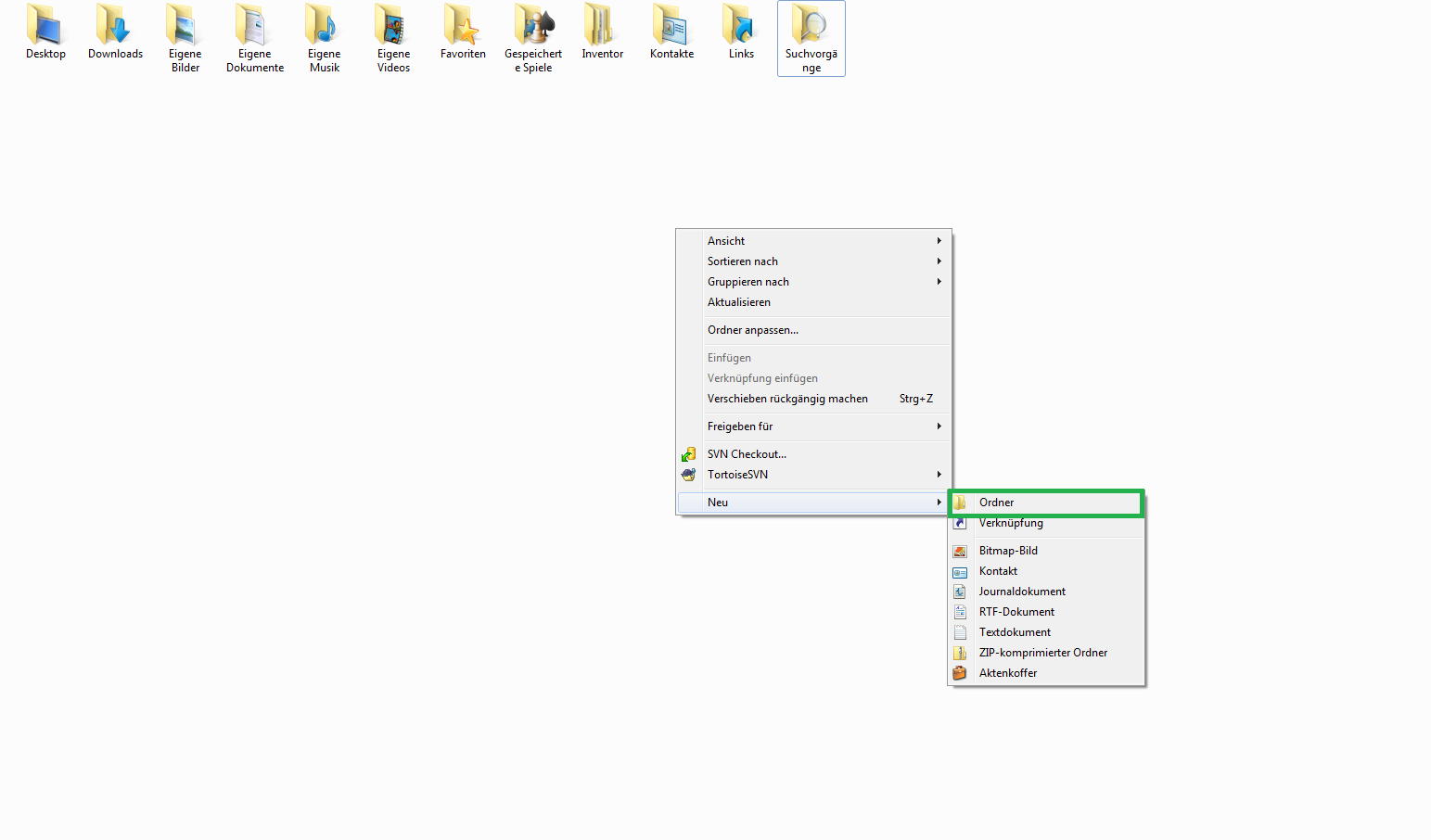Create a new Textdokument
This screenshot has height=840, width=1431.
pos(1015,632)
